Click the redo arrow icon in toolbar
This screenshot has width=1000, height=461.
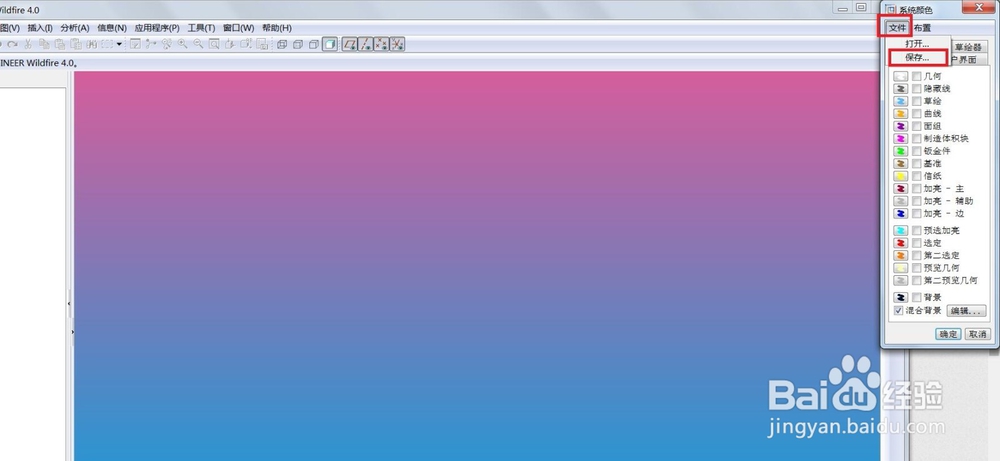coord(12,44)
